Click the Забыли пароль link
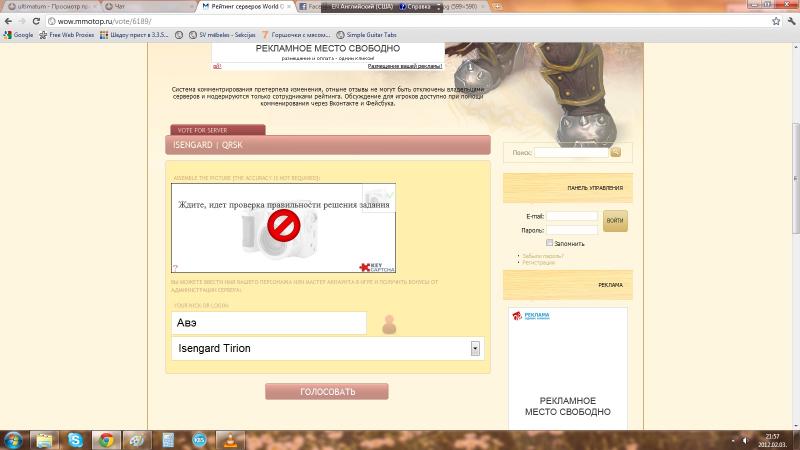The image size is (800, 450). click(543, 256)
